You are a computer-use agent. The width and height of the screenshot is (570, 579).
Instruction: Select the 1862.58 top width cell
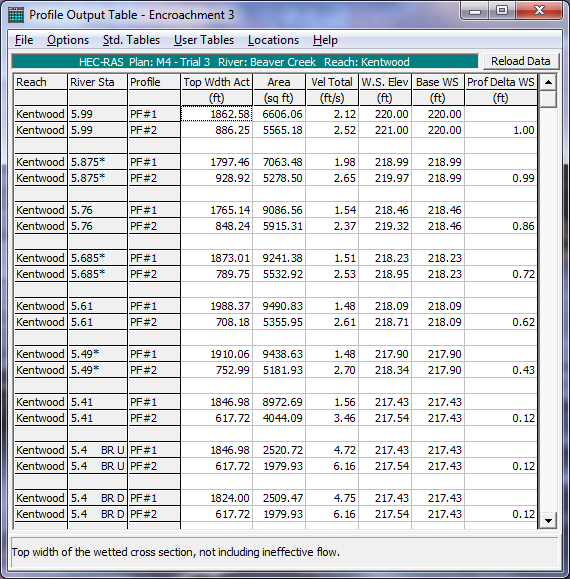click(216, 114)
